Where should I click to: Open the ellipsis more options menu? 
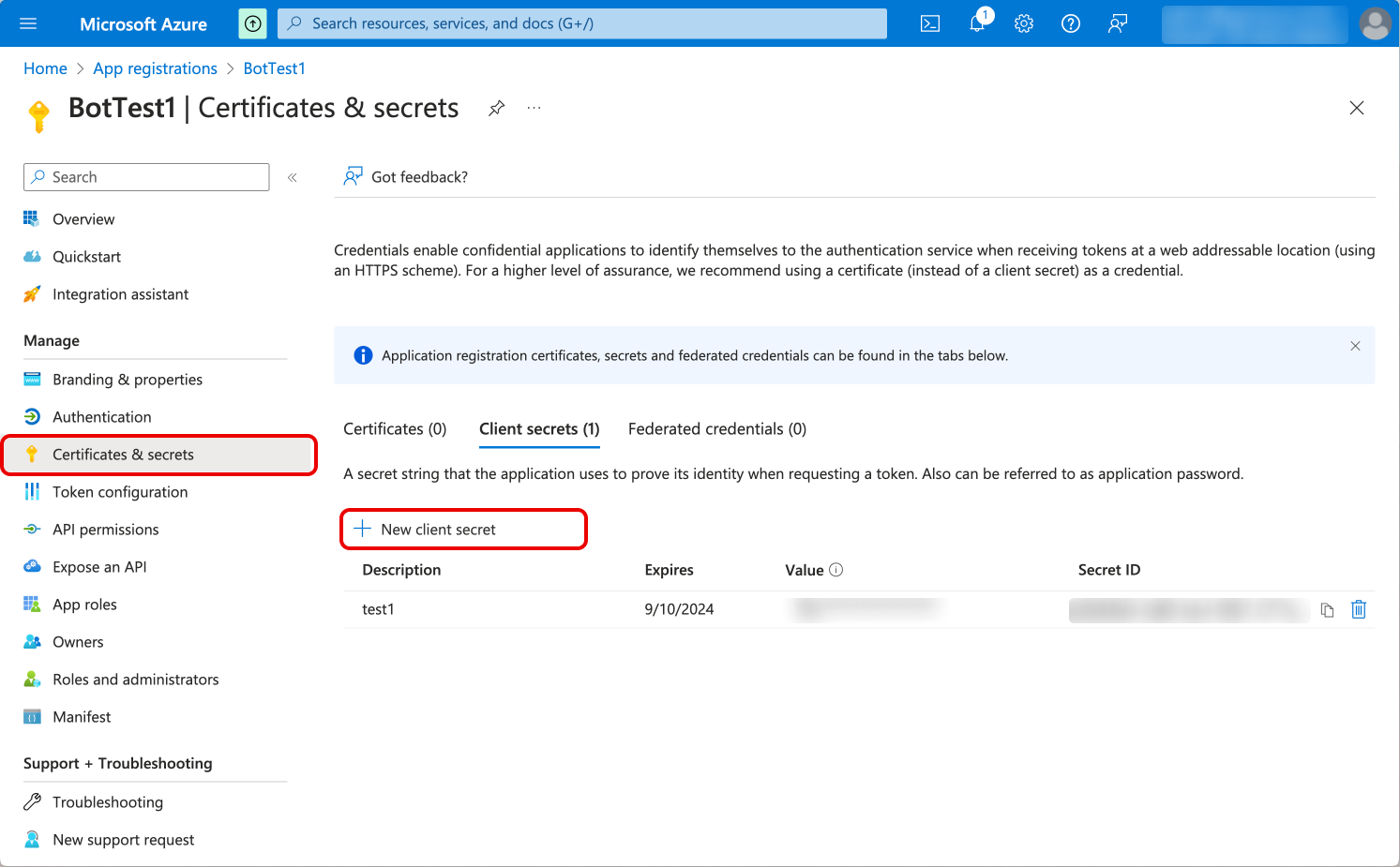click(534, 108)
